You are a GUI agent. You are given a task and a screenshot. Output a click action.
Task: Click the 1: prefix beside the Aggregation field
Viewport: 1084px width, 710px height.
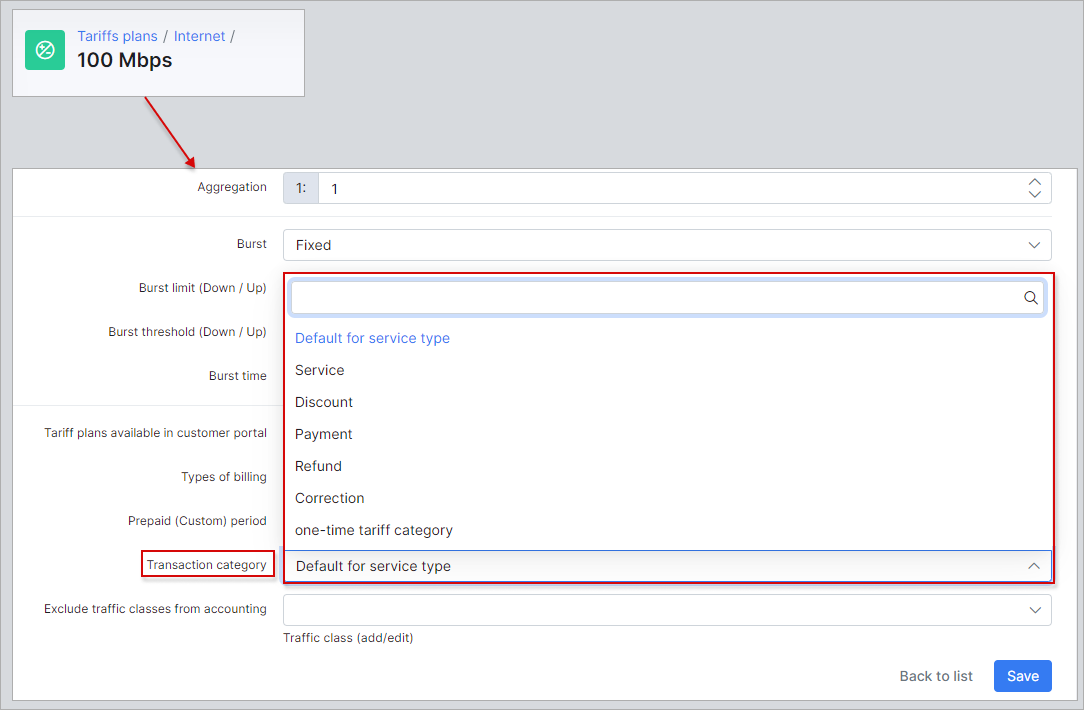[301, 187]
